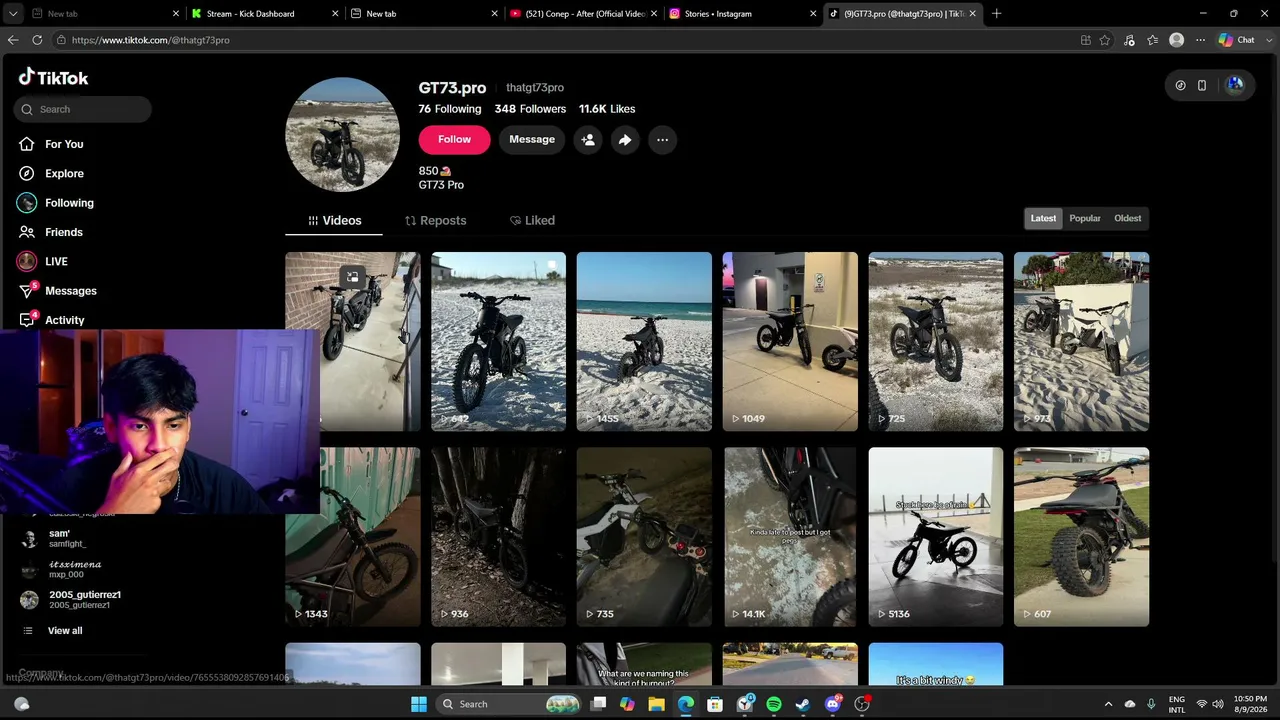The image size is (1280, 720).
Task: Open the Windows Start menu
Action: [x=419, y=704]
